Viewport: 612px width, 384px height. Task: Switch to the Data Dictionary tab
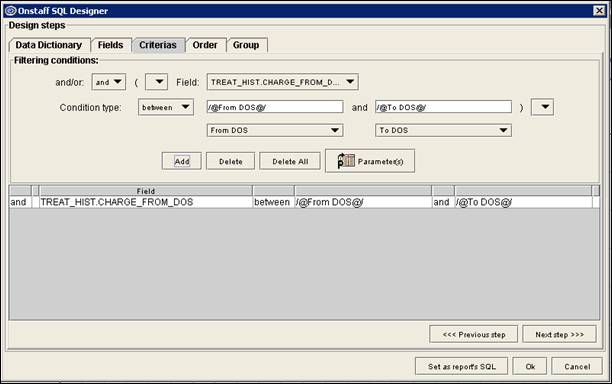point(49,45)
